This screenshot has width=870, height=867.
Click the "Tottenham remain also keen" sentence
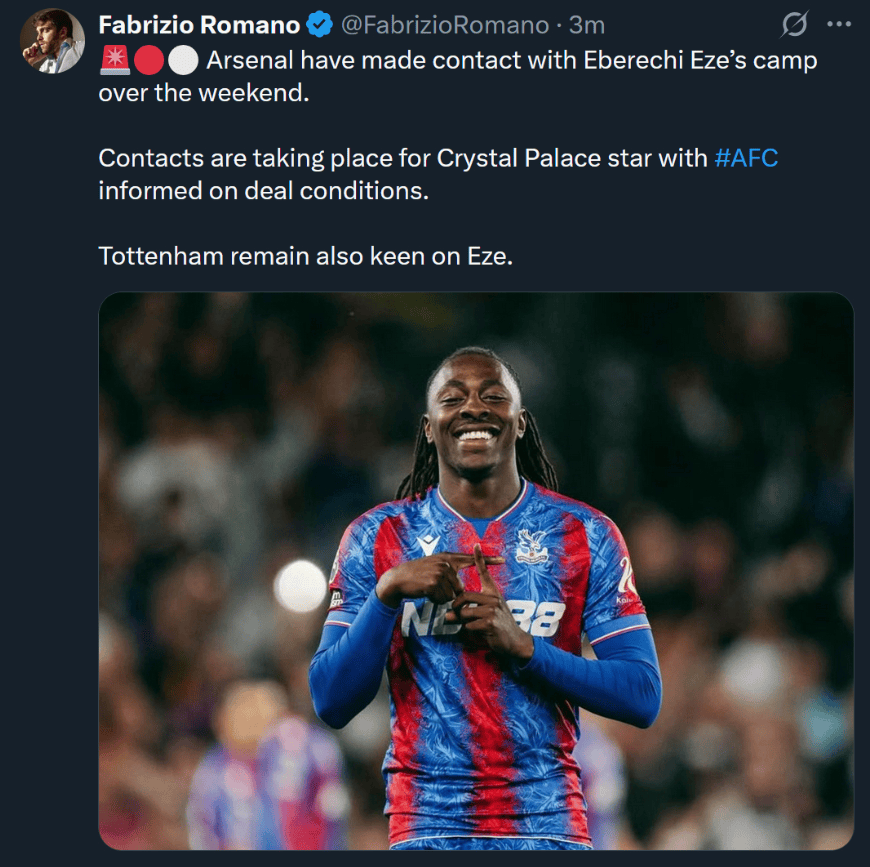coord(305,255)
